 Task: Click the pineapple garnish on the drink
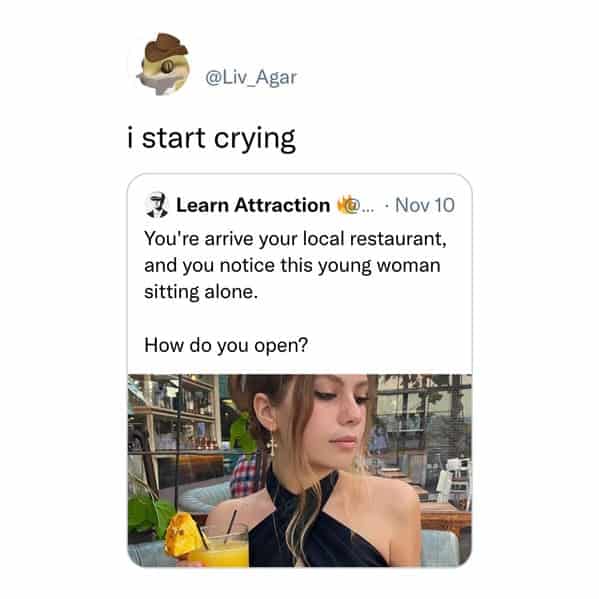tap(182, 535)
